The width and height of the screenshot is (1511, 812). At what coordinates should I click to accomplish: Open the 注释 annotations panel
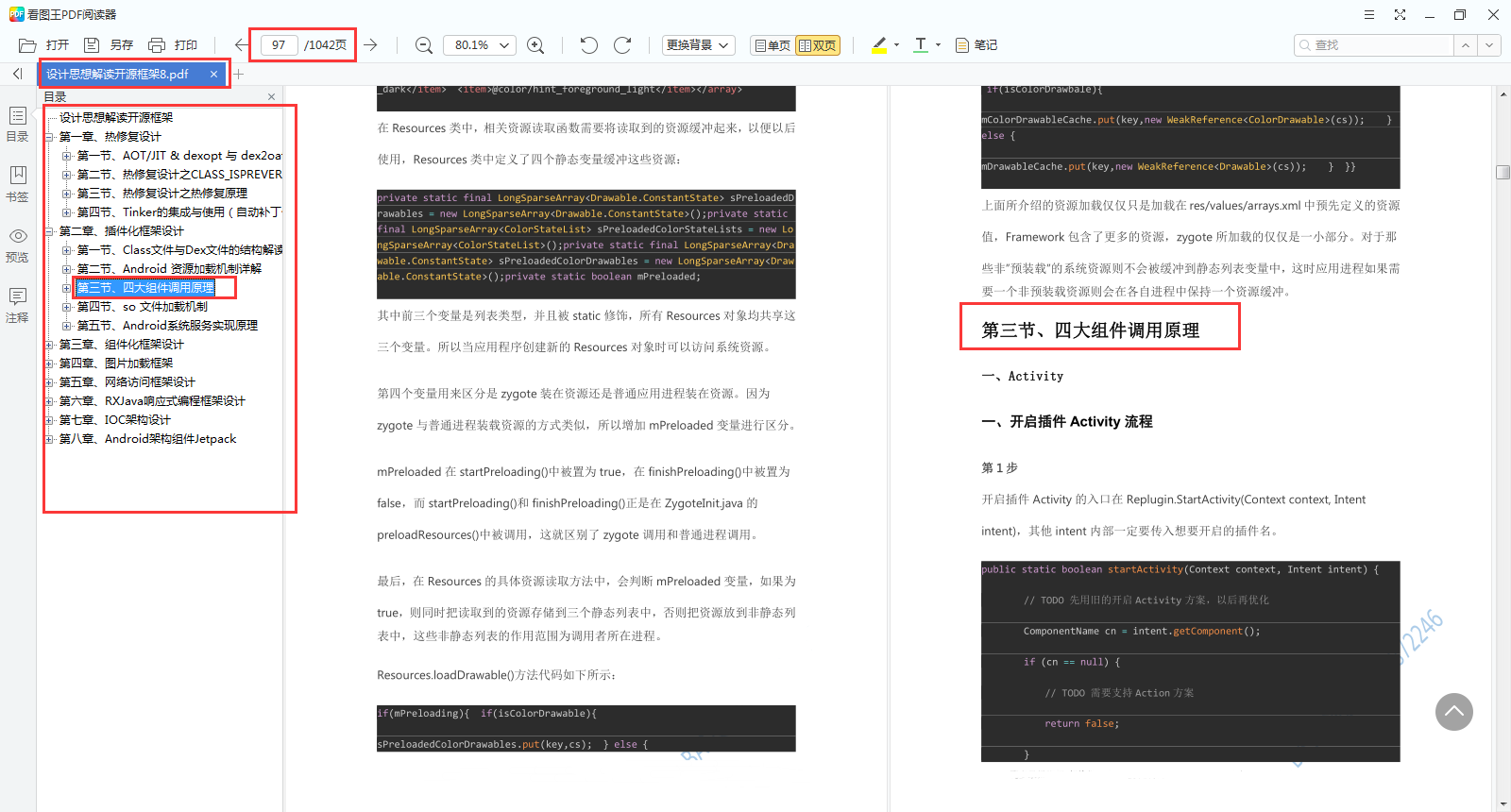click(x=17, y=305)
